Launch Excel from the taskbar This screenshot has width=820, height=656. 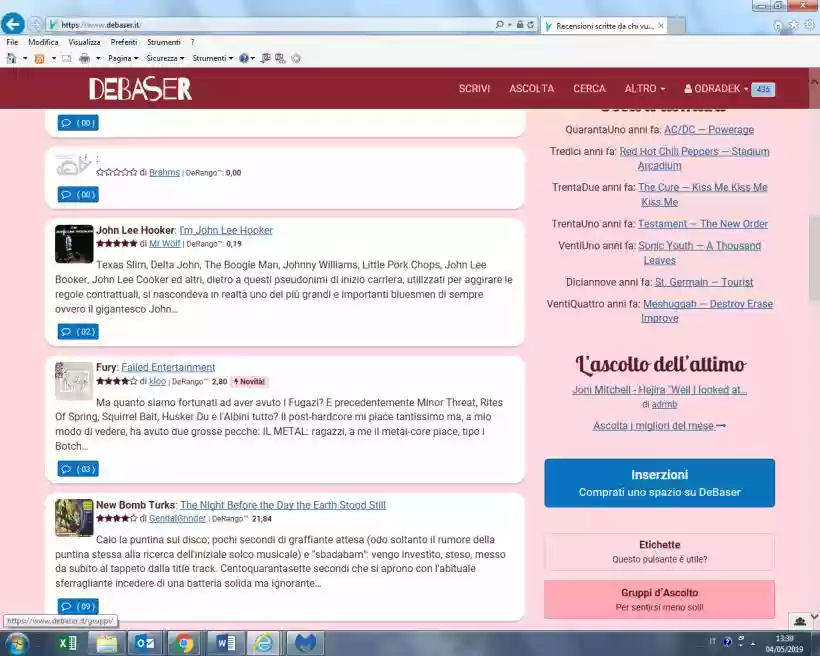67,643
